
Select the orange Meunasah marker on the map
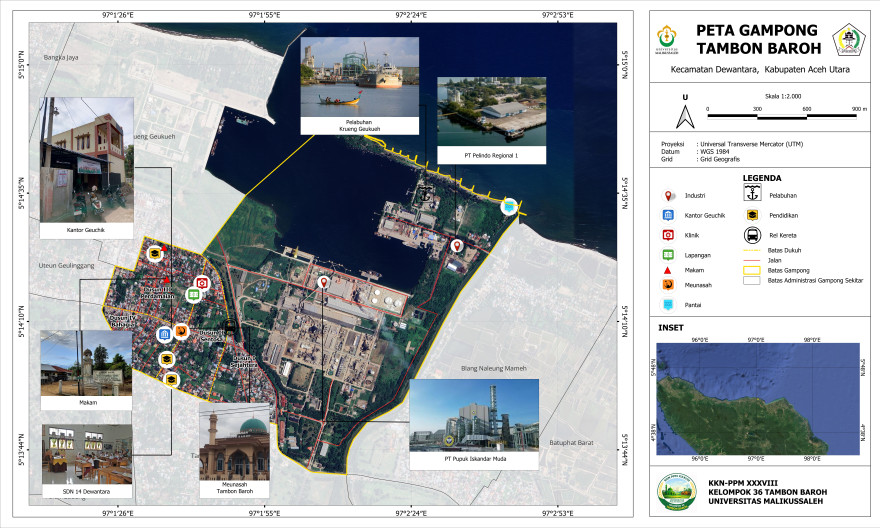[x=181, y=332]
